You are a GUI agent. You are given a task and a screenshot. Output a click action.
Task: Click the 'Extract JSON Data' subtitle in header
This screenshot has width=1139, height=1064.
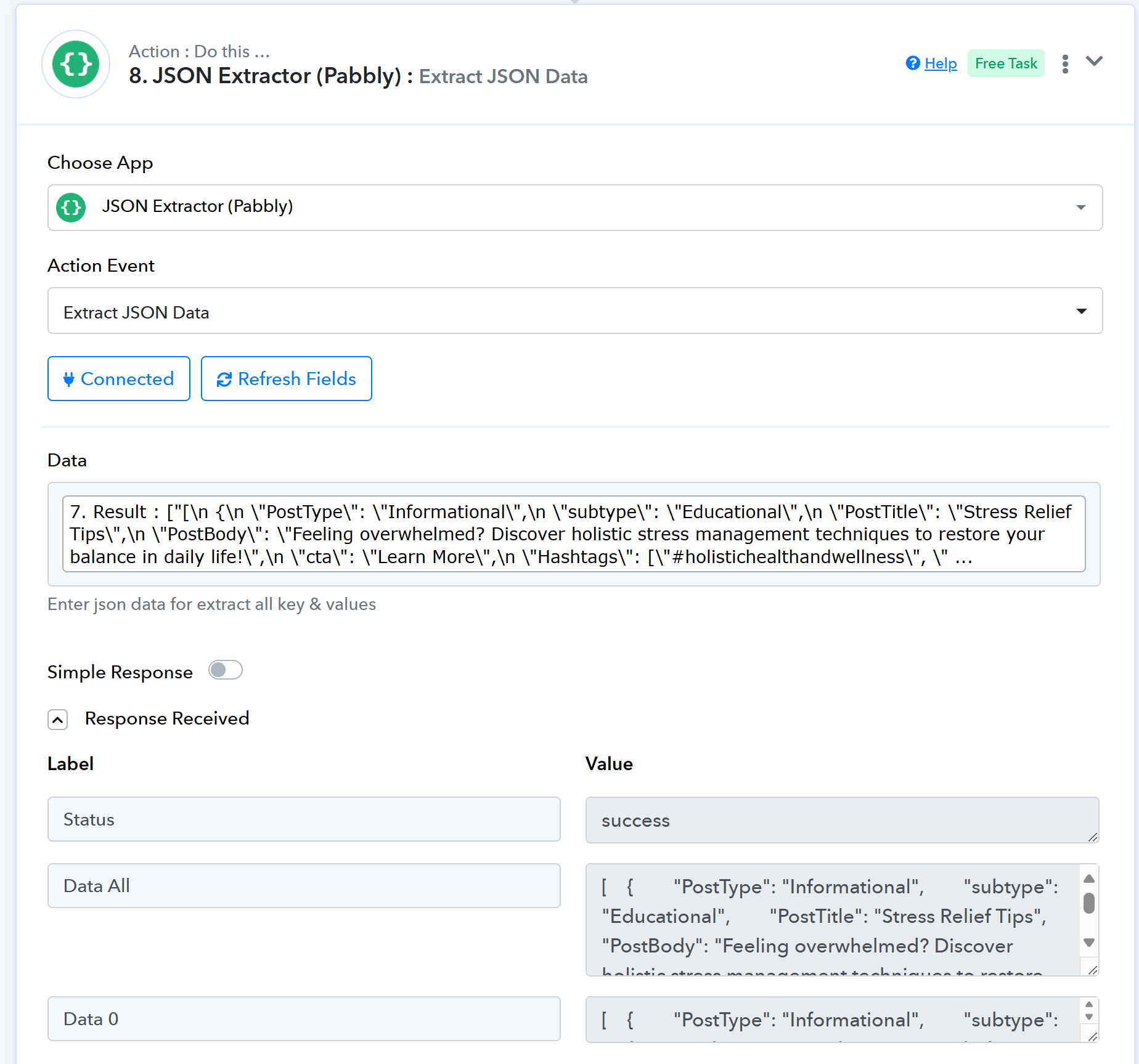coord(504,76)
